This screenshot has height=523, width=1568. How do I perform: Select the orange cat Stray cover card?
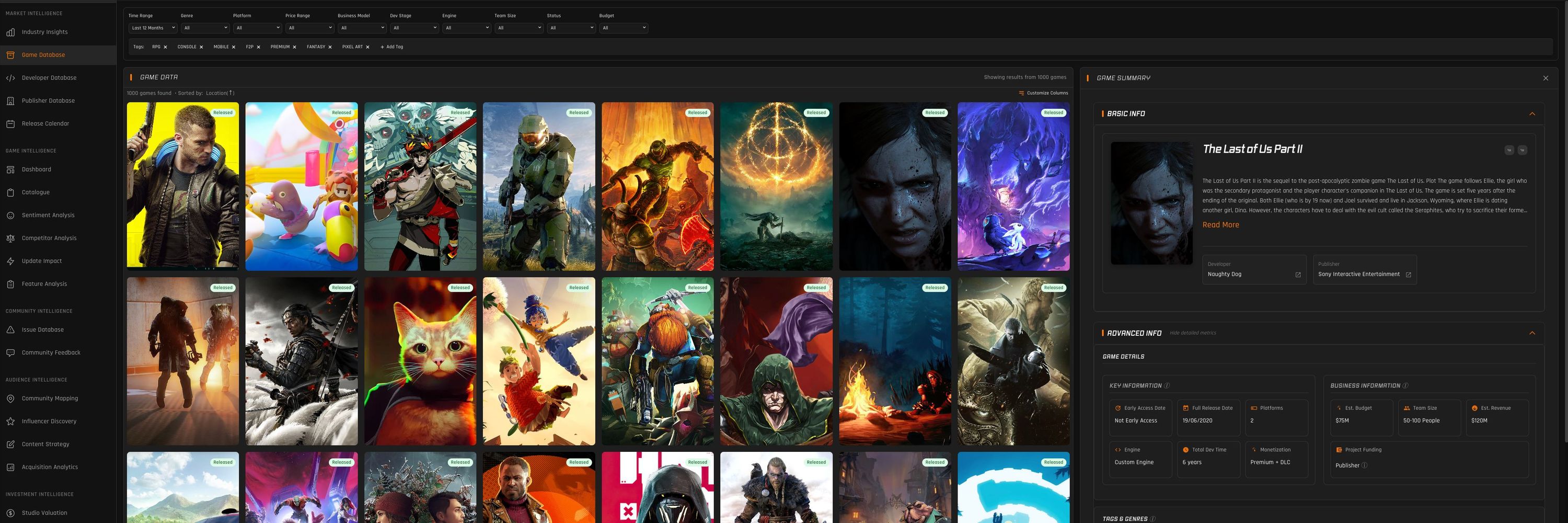tap(420, 361)
